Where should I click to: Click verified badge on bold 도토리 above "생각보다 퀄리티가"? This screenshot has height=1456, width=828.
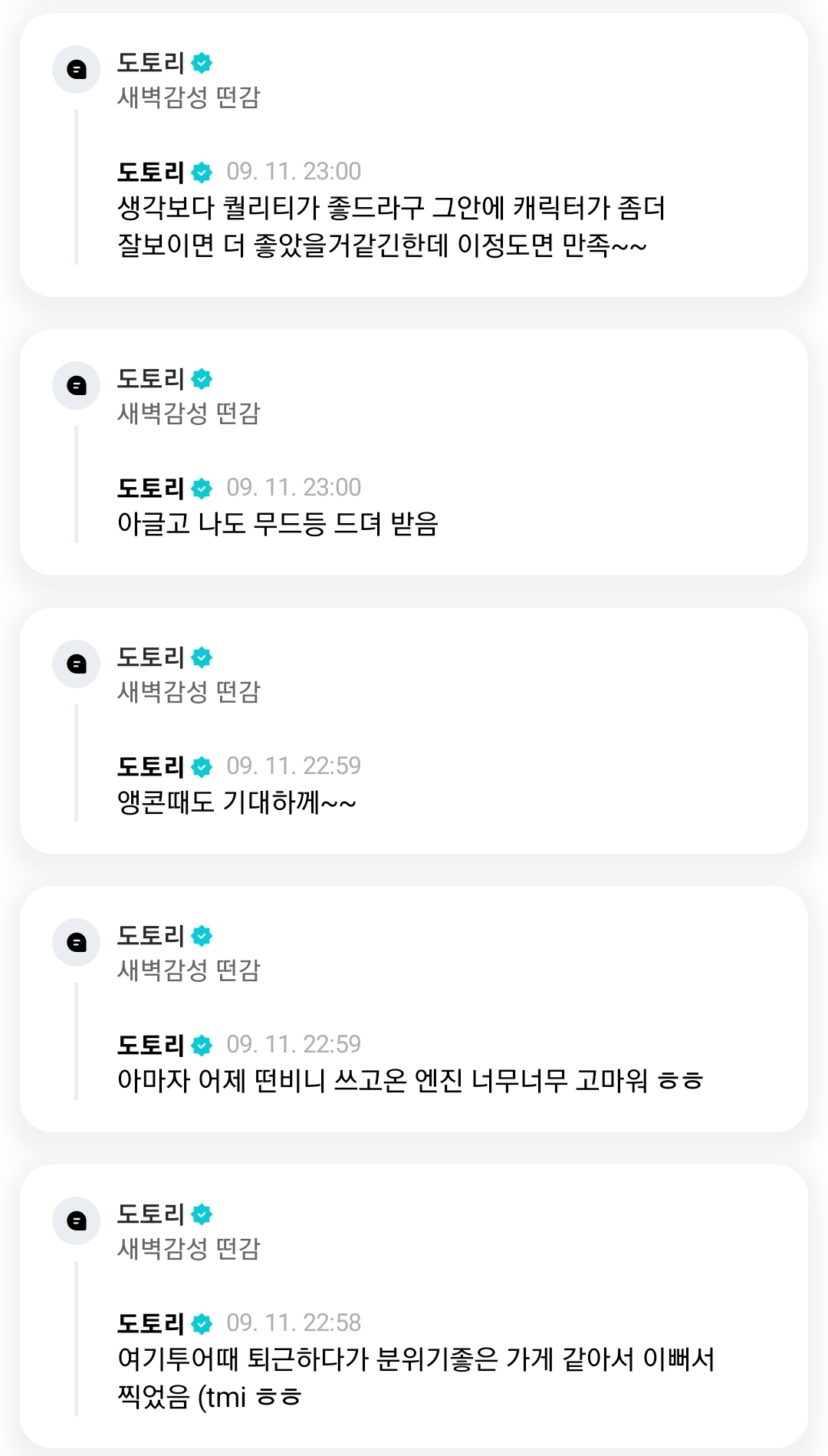point(202,172)
